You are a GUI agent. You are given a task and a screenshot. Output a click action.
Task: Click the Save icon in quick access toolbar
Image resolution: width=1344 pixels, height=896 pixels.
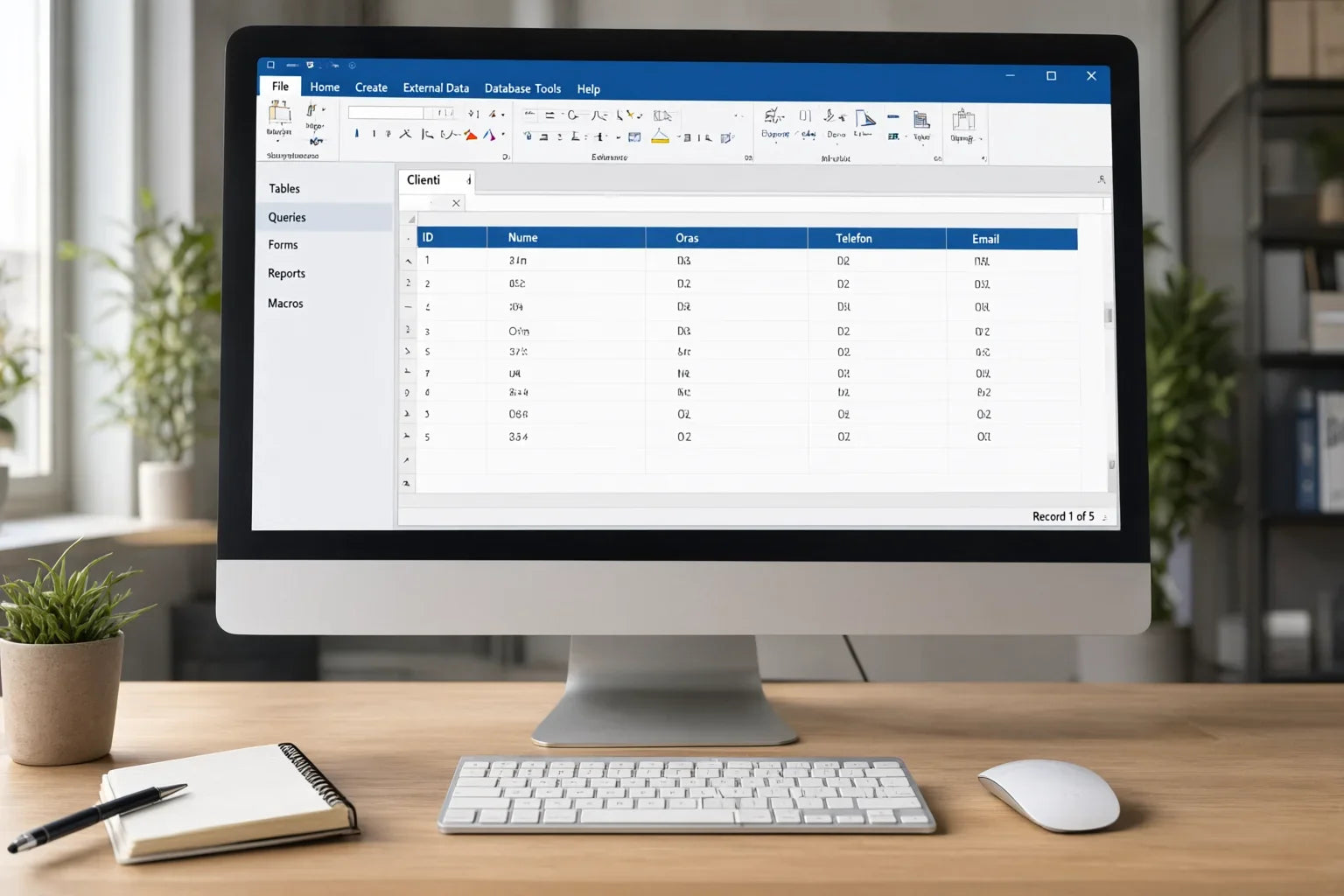coord(310,65)
